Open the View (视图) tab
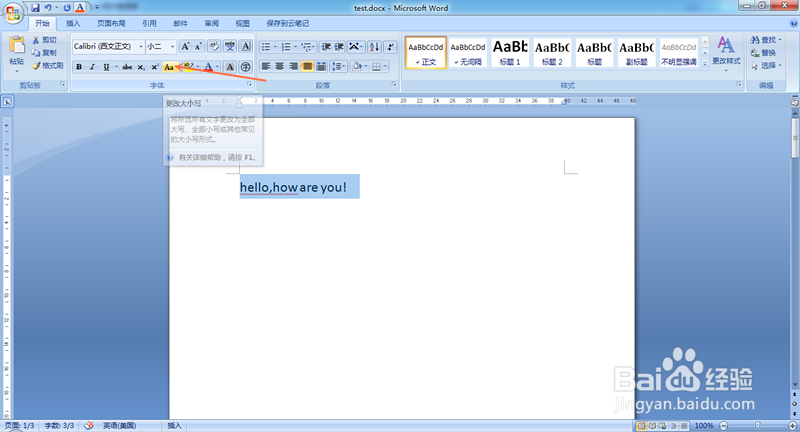The image size is (800, 432). [242, 23]
